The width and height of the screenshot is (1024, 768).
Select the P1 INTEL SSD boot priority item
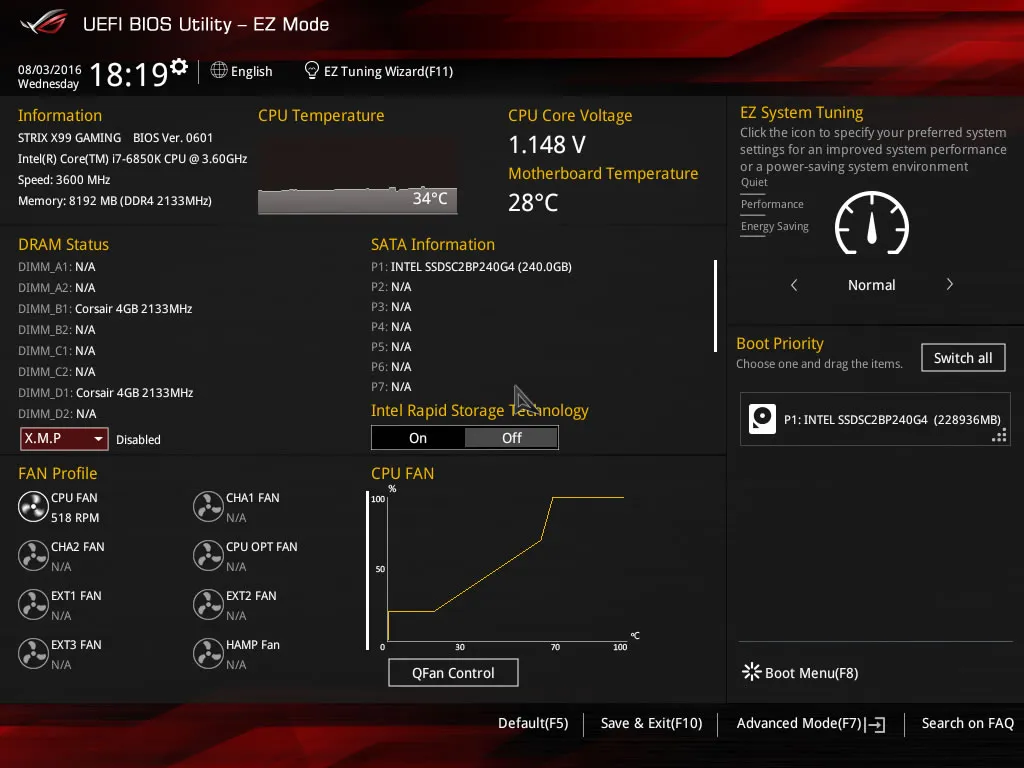(875, 419)
